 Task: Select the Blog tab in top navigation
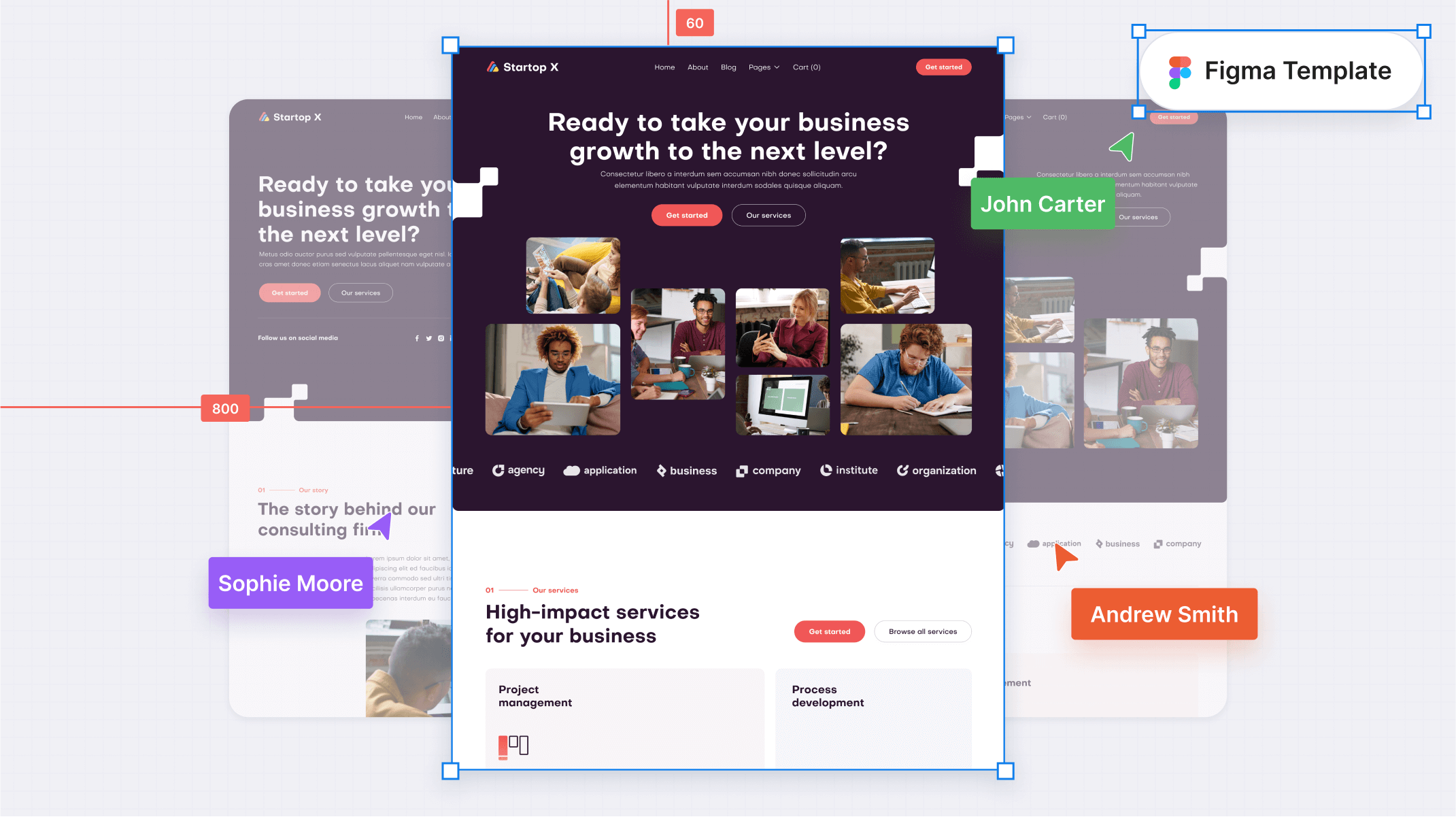(x=728, y=67)
